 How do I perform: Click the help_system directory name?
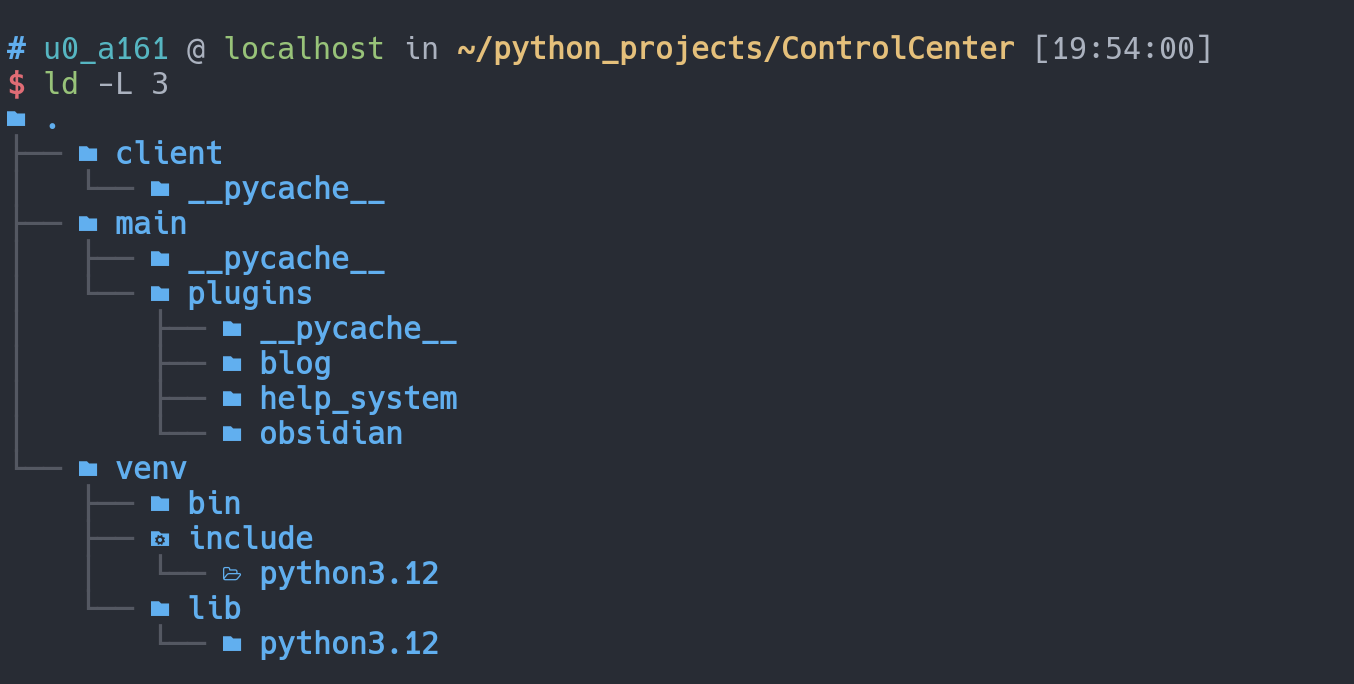(x=358, y=398)
